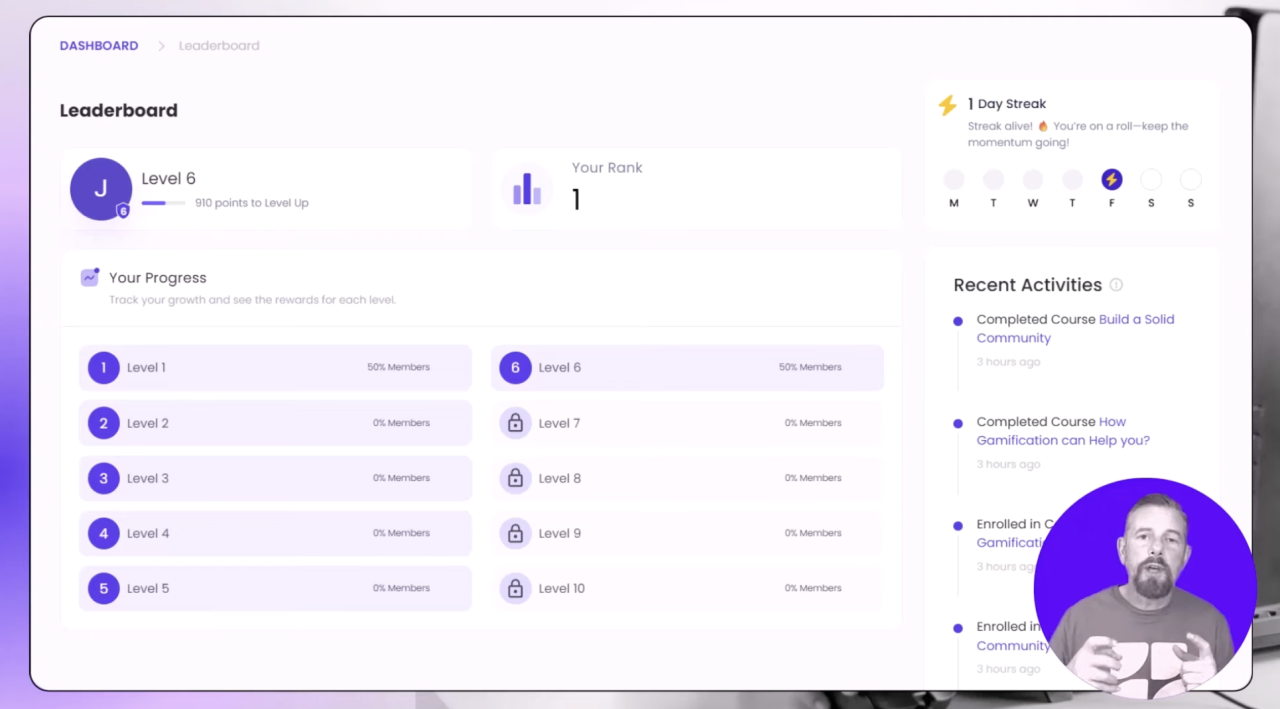Click the Recent Activities info icon
The height and width of the screenshot is (709, 1280).
pyautogui.click(x=1116, y=285)
